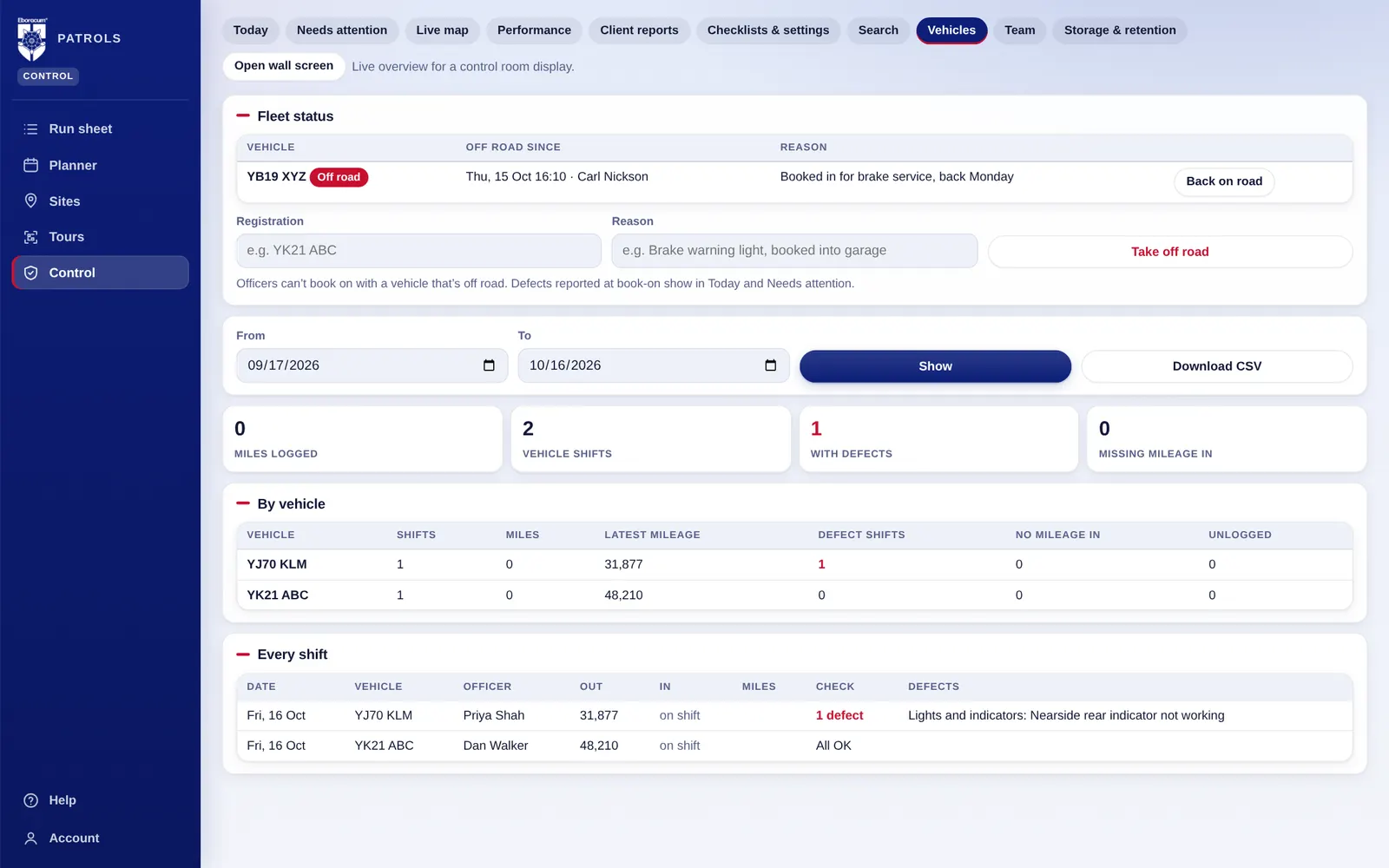Screen dimensions: 1389x868
Task: Click the Account person icon
Action: click(x=30, y=838)
